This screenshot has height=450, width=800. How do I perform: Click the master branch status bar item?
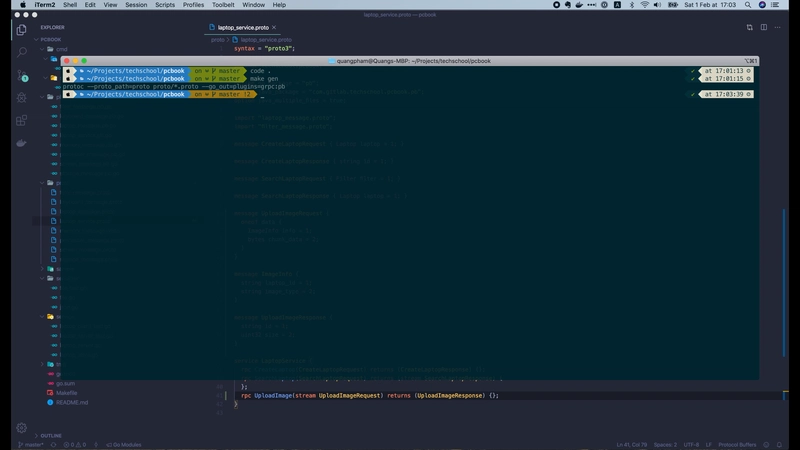(31, 445)
